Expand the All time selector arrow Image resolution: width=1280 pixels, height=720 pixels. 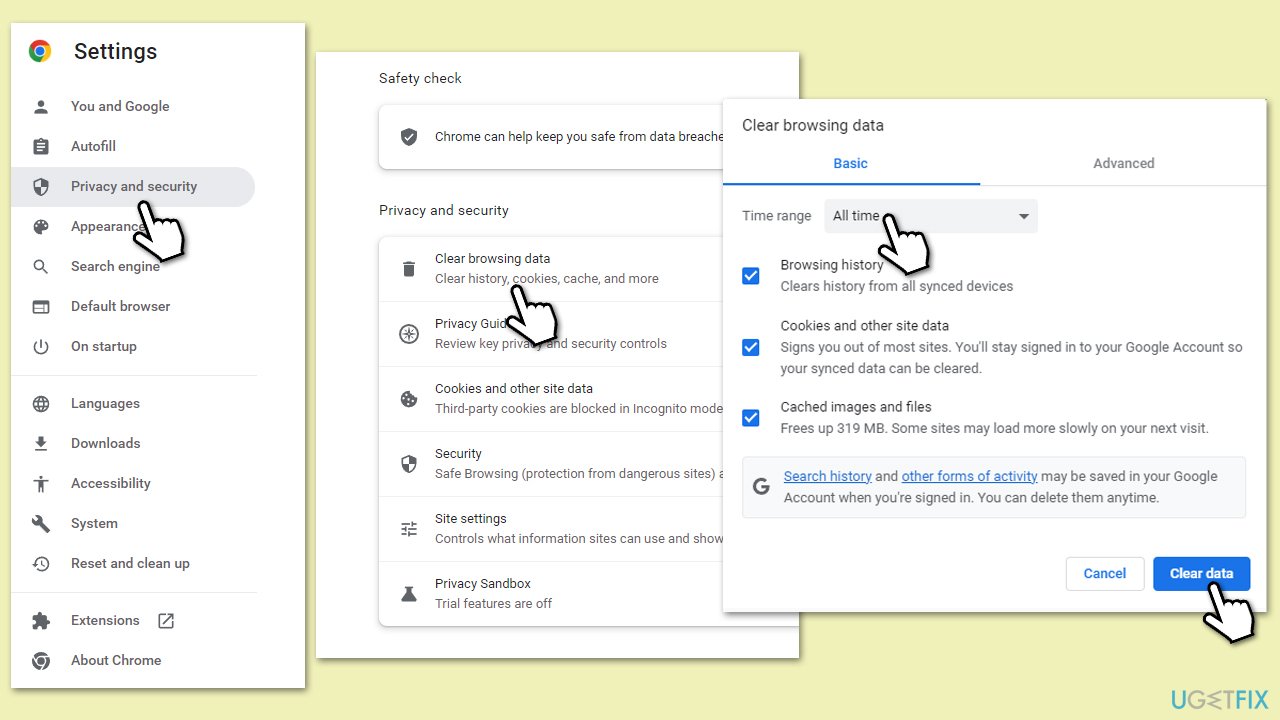point(1023,215)
